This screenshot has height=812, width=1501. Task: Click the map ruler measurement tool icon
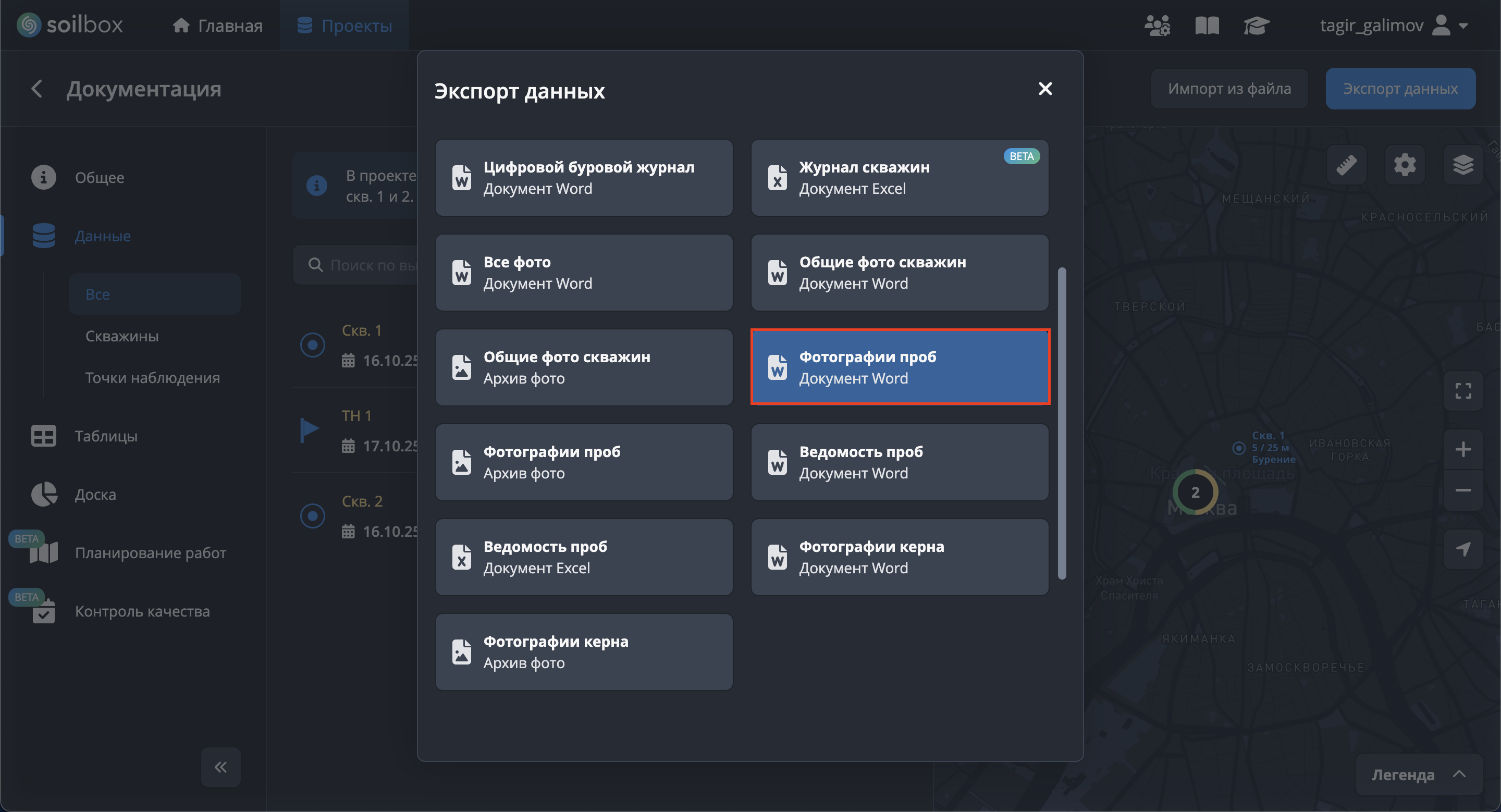pos(1346,165)
